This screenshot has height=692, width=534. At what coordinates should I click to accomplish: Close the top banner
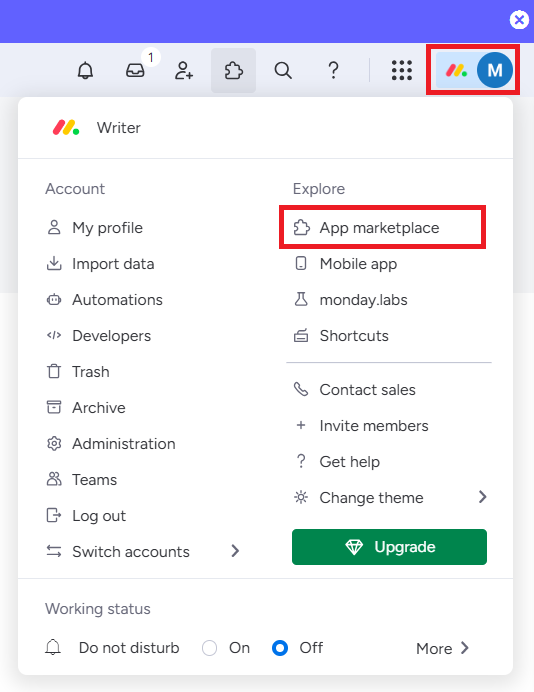tap(519, 19)
